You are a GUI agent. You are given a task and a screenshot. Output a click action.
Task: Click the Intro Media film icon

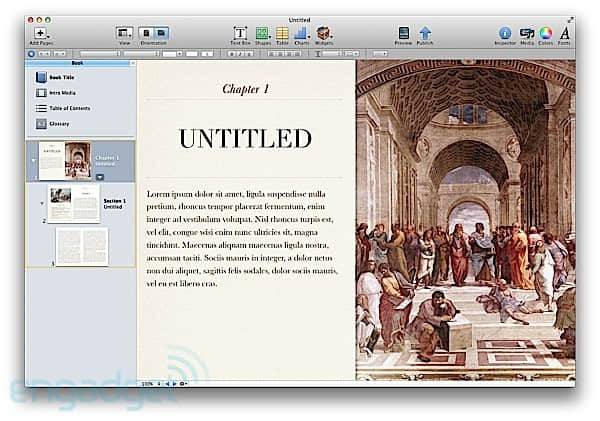[41, 93]
